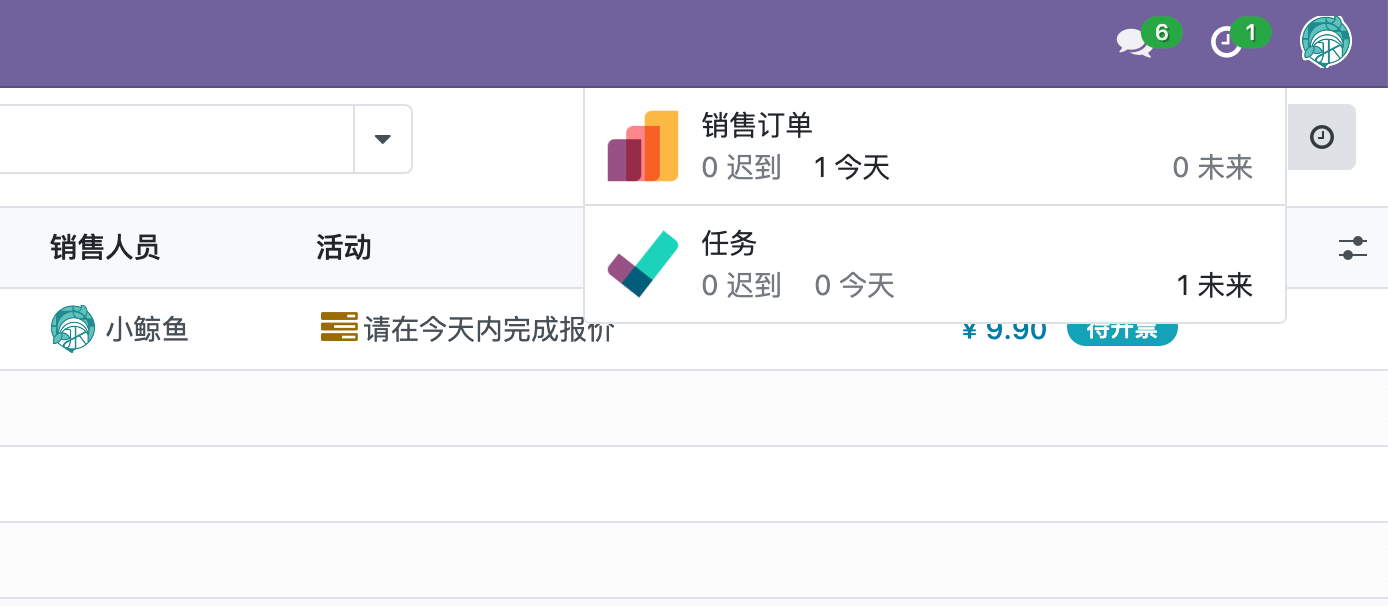Click the activity type icon in row
Image resolution: width=1388 pixels, height=606 pixels.
pyautogui.click(x=339, y=327)
